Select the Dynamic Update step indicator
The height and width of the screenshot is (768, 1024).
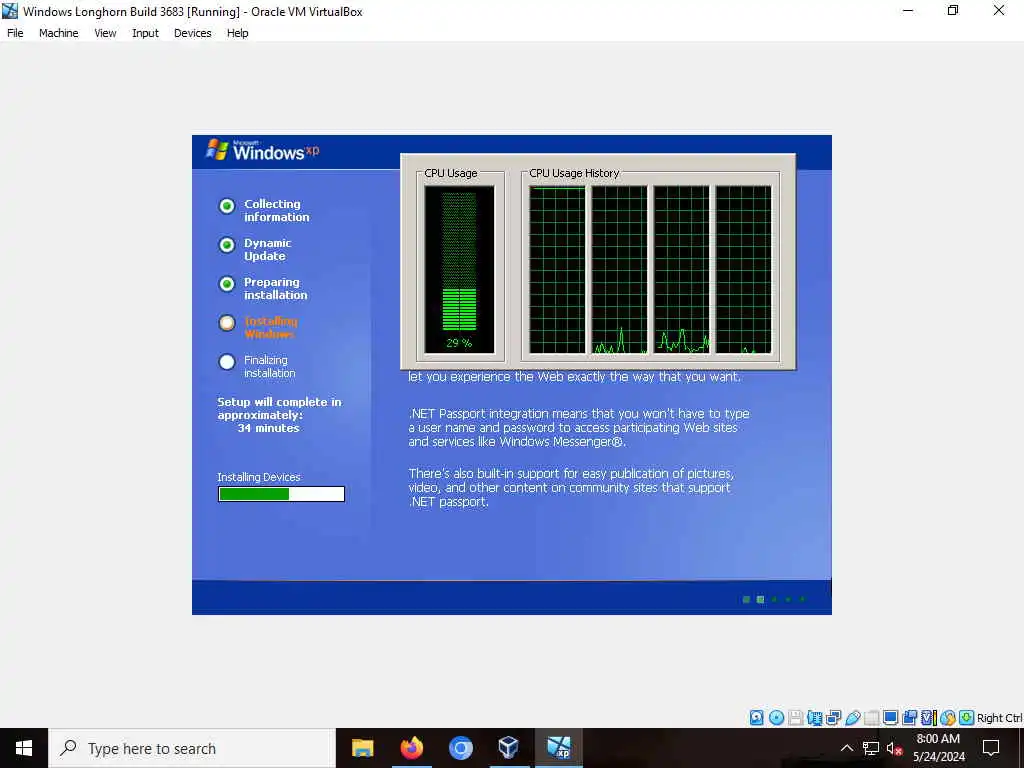[227, 245]
